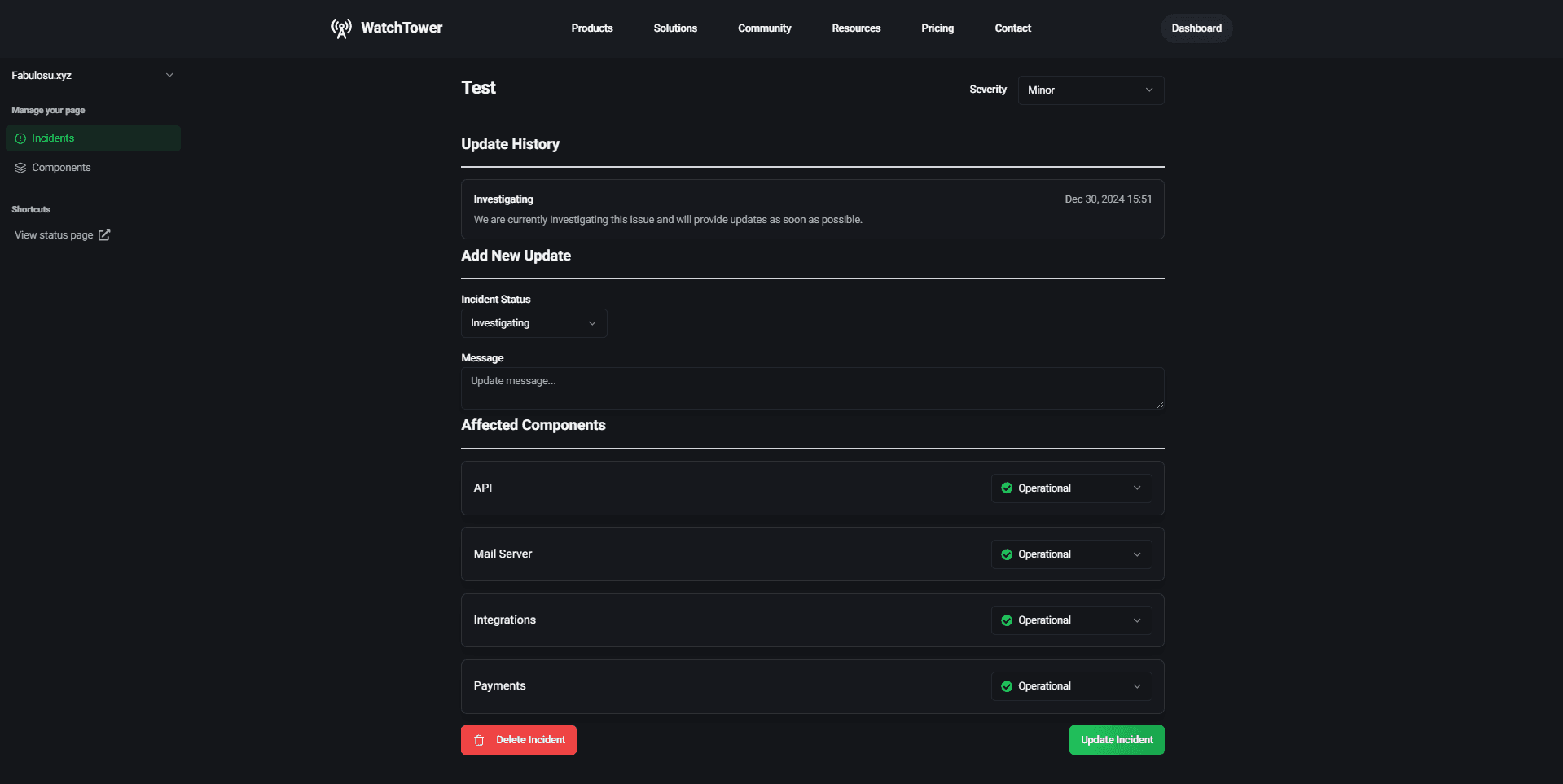Click the Components layers icon

(x=20, y=167)
